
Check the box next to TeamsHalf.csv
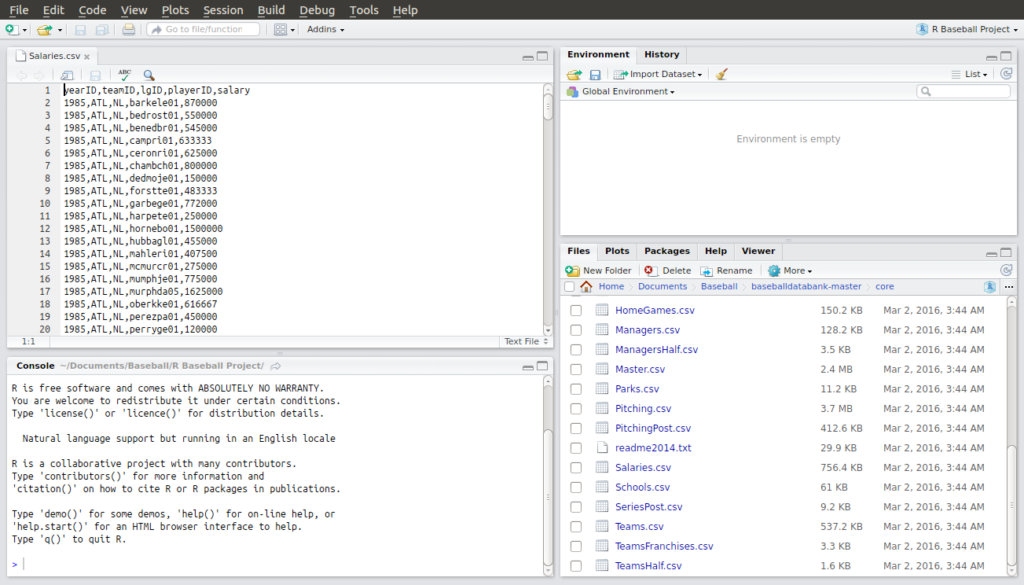click(x=576, y=566)
